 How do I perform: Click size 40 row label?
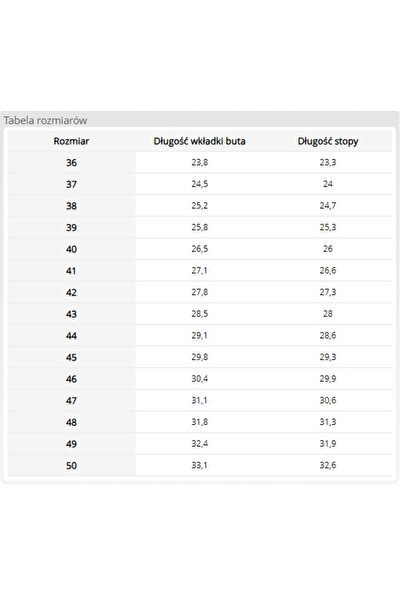(x=71, y=249)
